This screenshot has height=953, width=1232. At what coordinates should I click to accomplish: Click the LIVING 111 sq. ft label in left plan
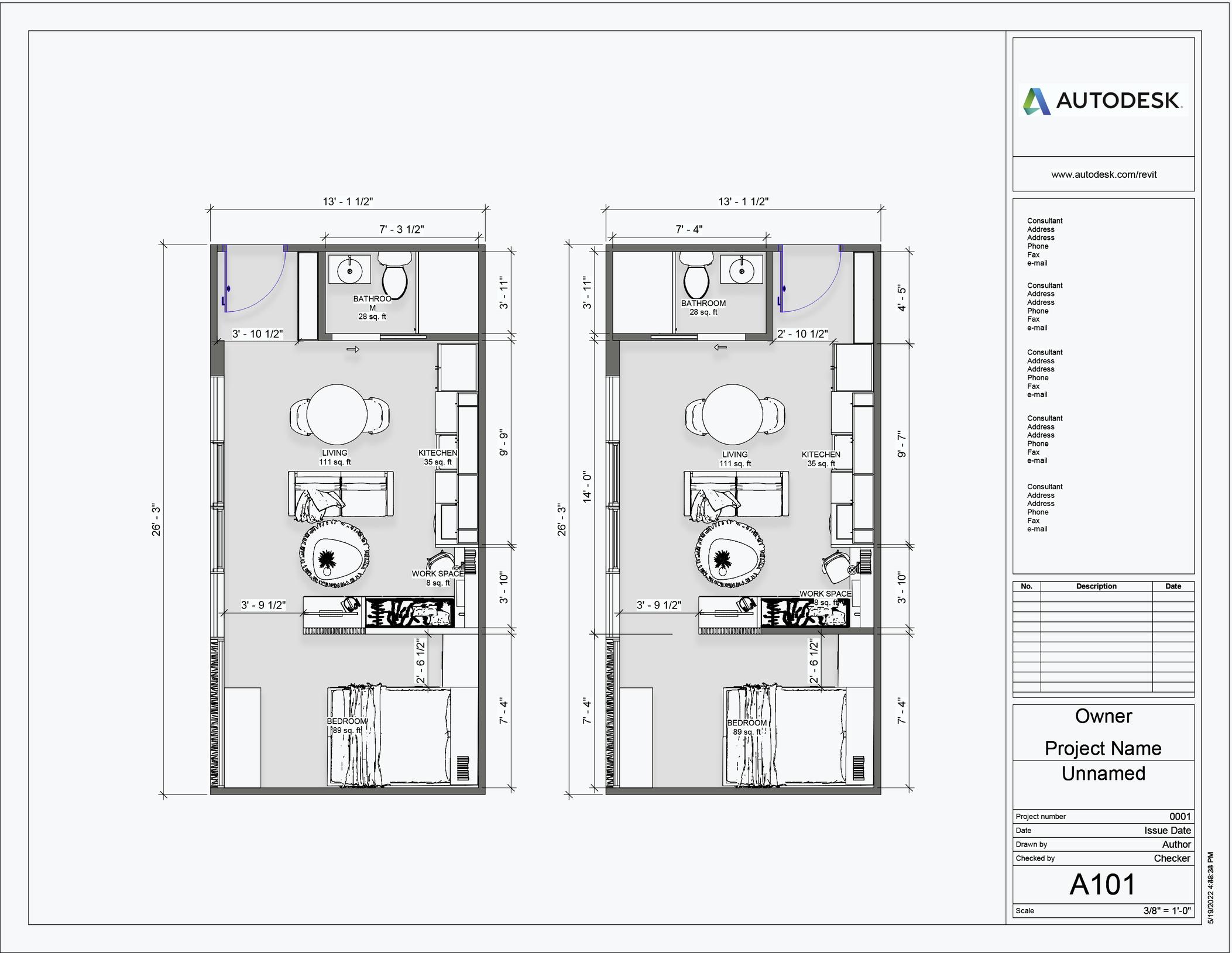click(335, 457)
